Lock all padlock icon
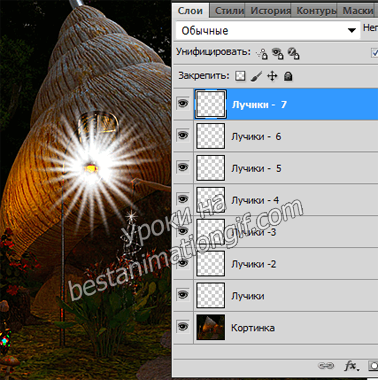378x380 pixels. click(288, 76)
